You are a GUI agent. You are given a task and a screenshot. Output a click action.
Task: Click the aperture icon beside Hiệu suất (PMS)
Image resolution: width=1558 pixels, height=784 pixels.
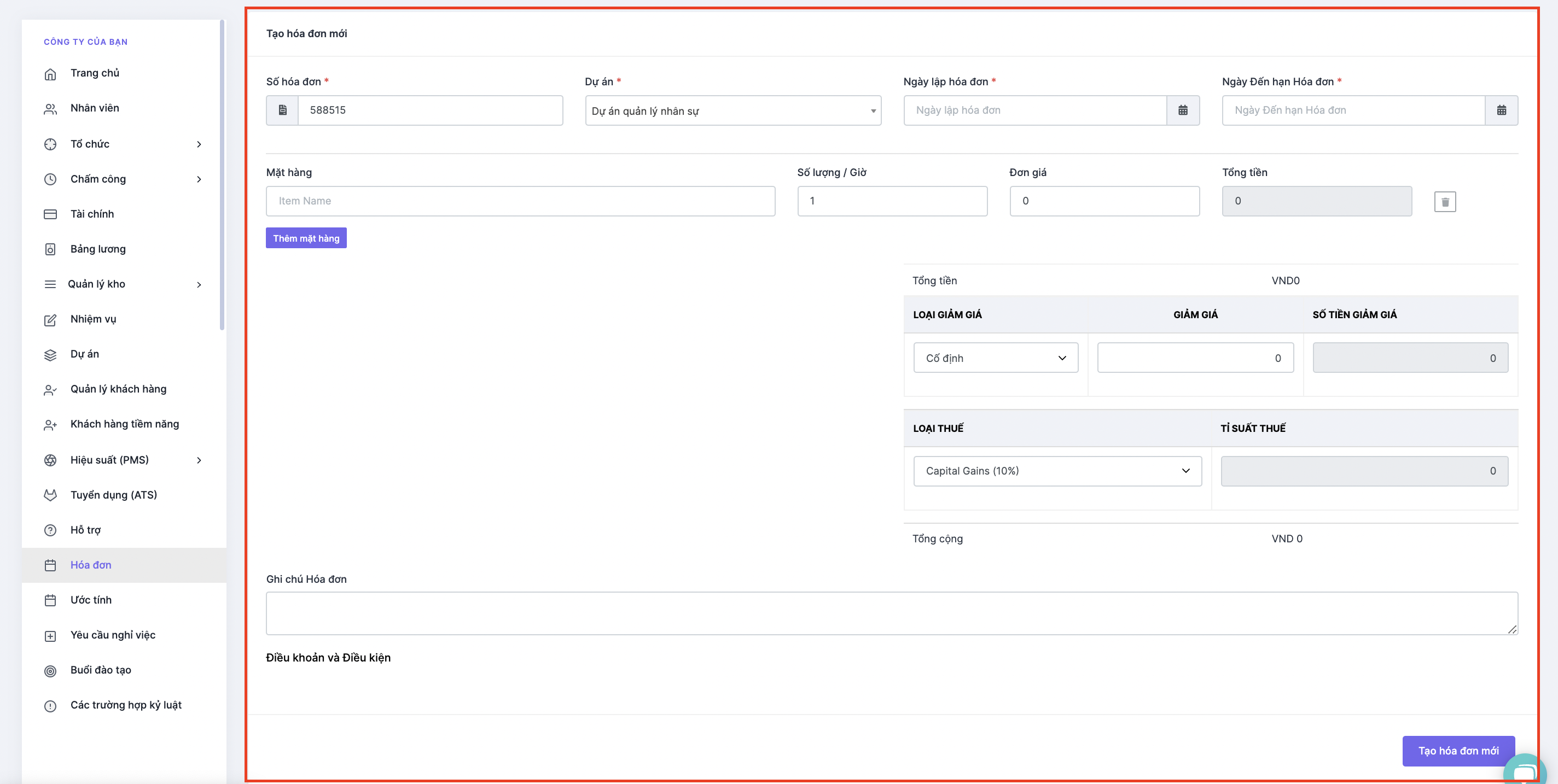[x=50, y=460]
